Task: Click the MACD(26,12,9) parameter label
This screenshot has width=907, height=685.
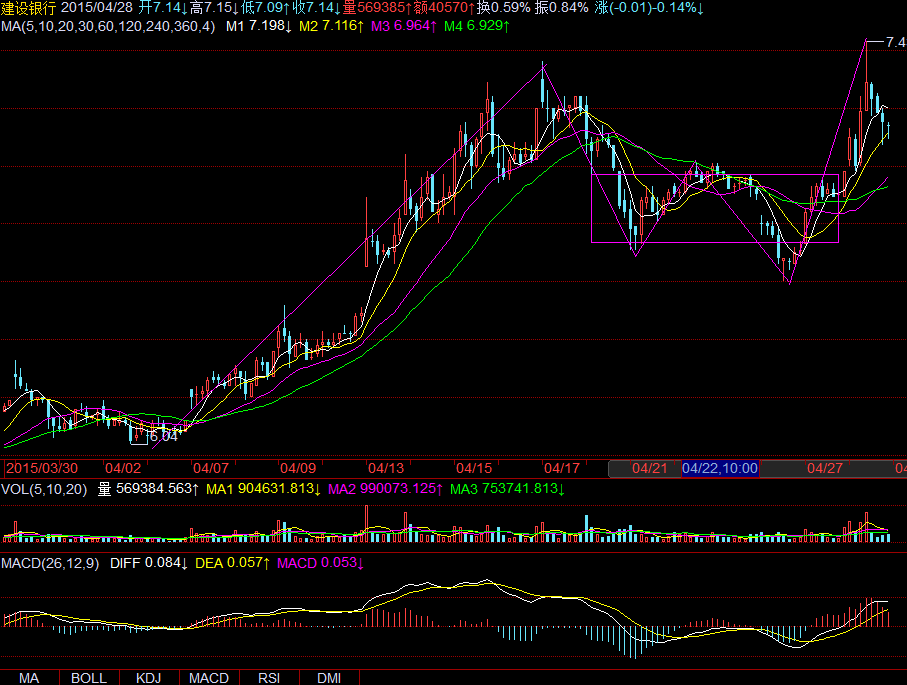Action: [50, 564]
